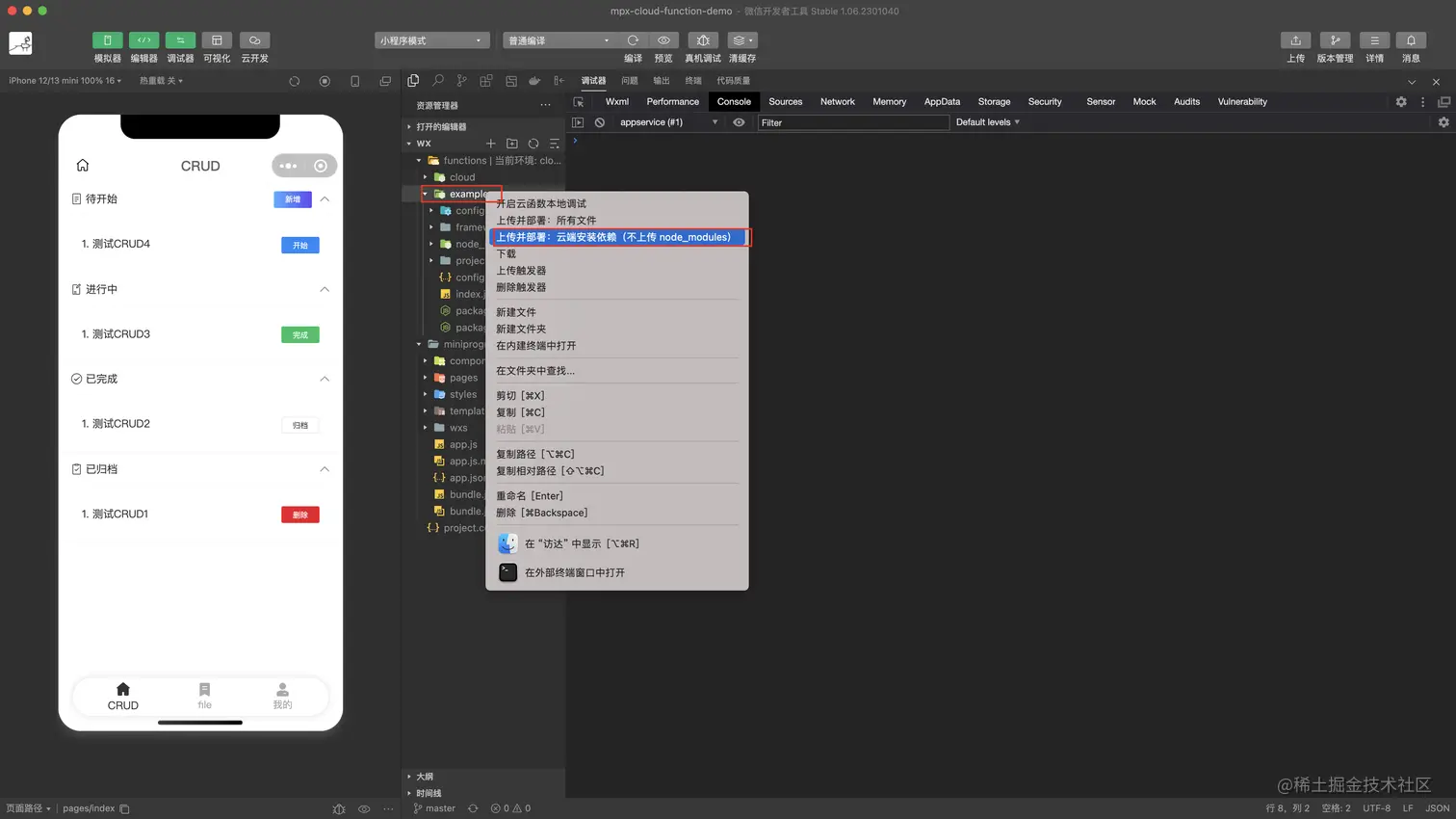The height and width of the screenshot is (819, 1456).
Task: Start 真机调试 remote device debugging
Action: [703, 40]
